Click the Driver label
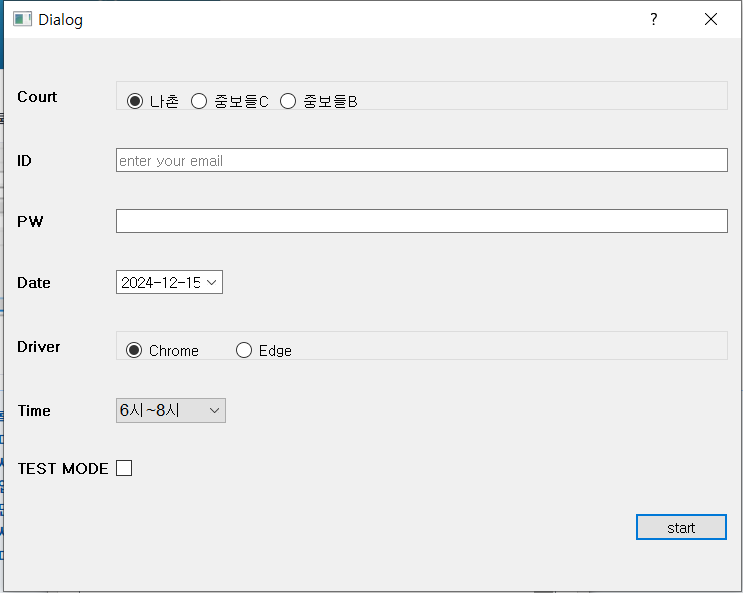743x593 pixels. [38, 347]
